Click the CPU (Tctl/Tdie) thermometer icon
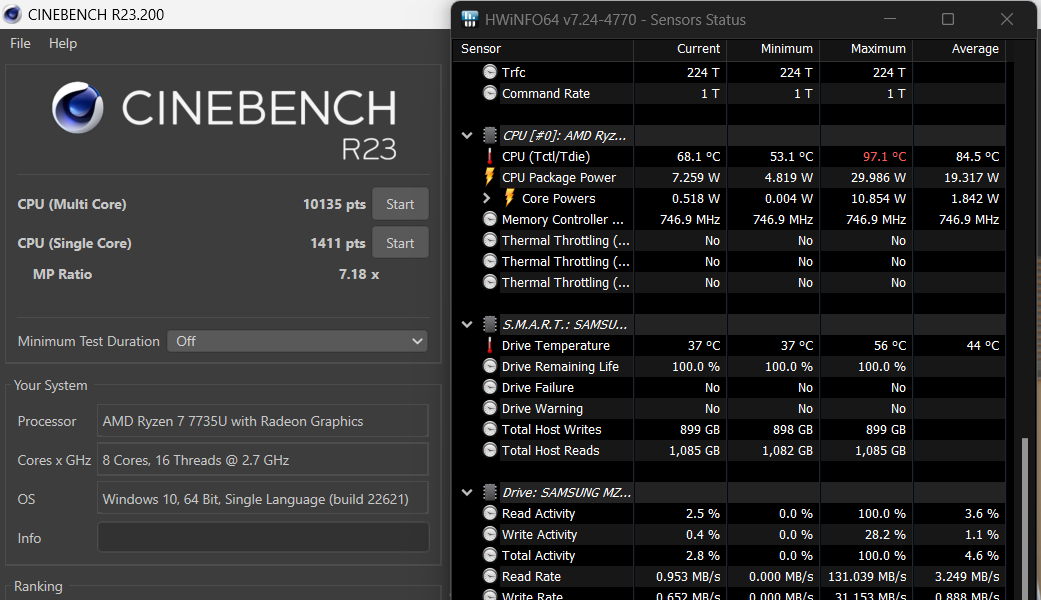This screenshot has height=600, width=1041. click(490, 156)
